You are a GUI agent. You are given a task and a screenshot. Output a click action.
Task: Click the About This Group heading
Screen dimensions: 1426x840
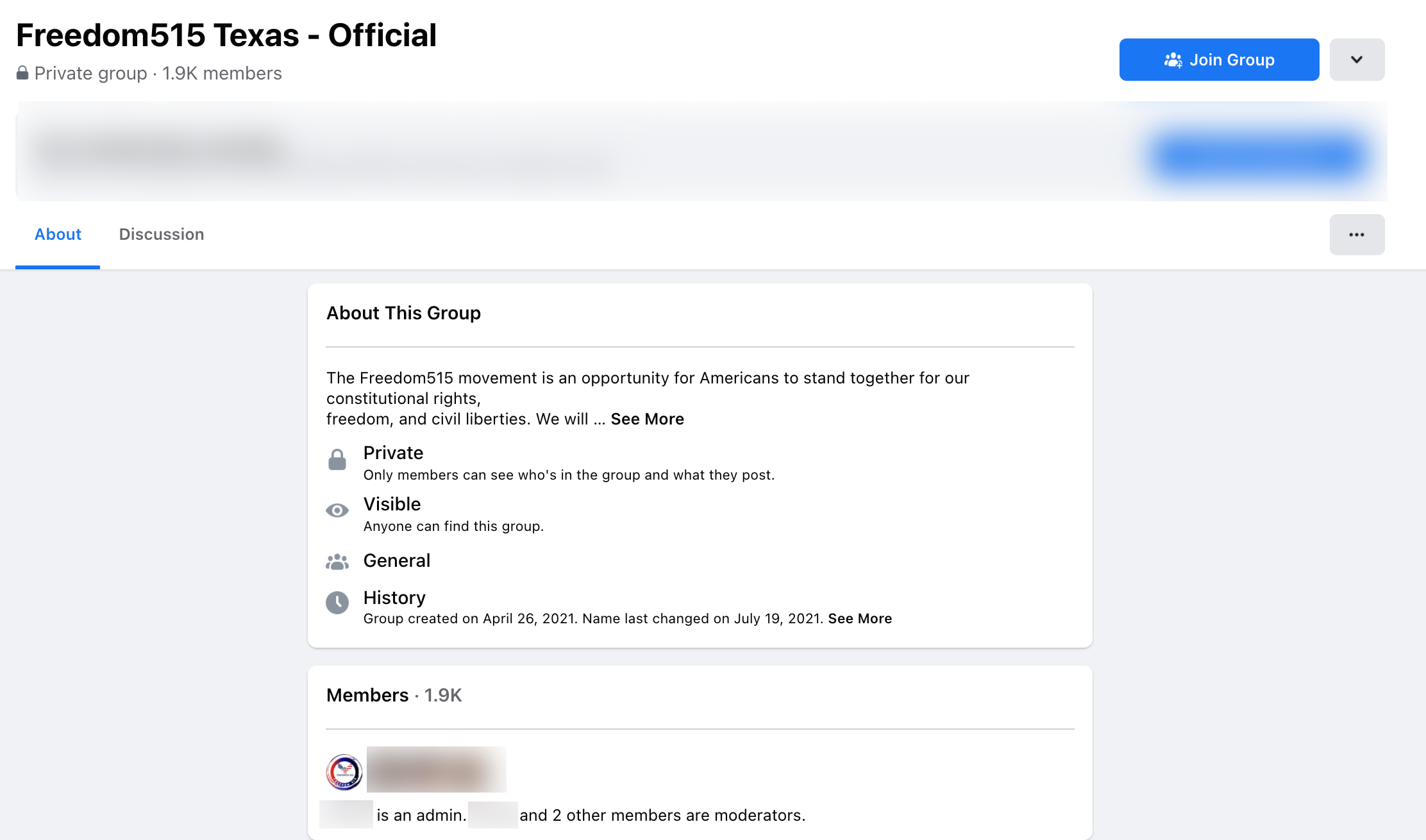click(x=403, y=313)
